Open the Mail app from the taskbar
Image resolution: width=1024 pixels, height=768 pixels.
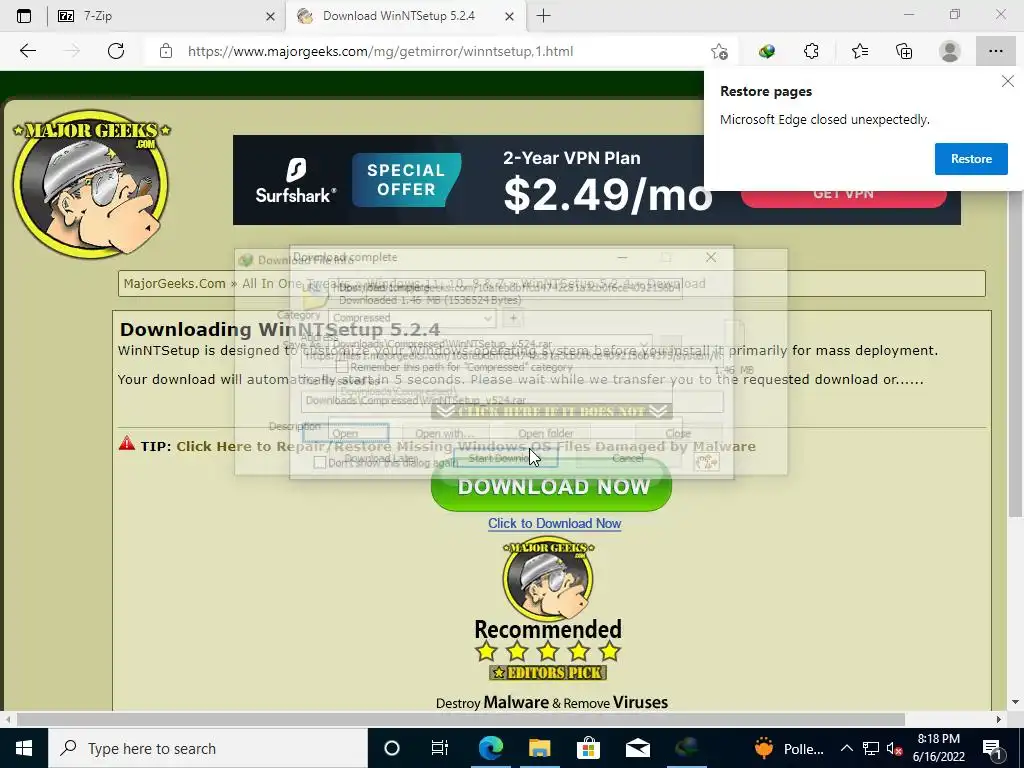coord(637,748)
